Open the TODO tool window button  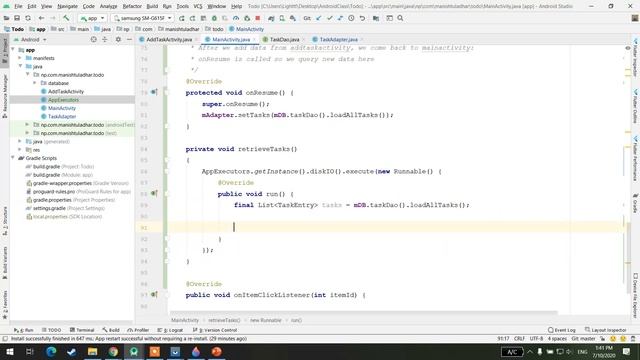(x=51, y=330)
